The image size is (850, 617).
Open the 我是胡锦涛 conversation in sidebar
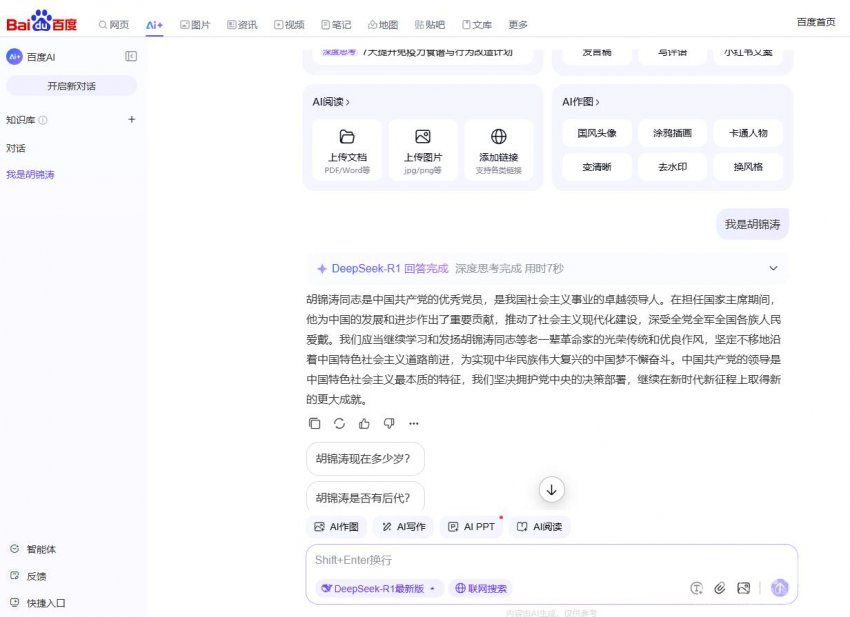pos(30,175)
